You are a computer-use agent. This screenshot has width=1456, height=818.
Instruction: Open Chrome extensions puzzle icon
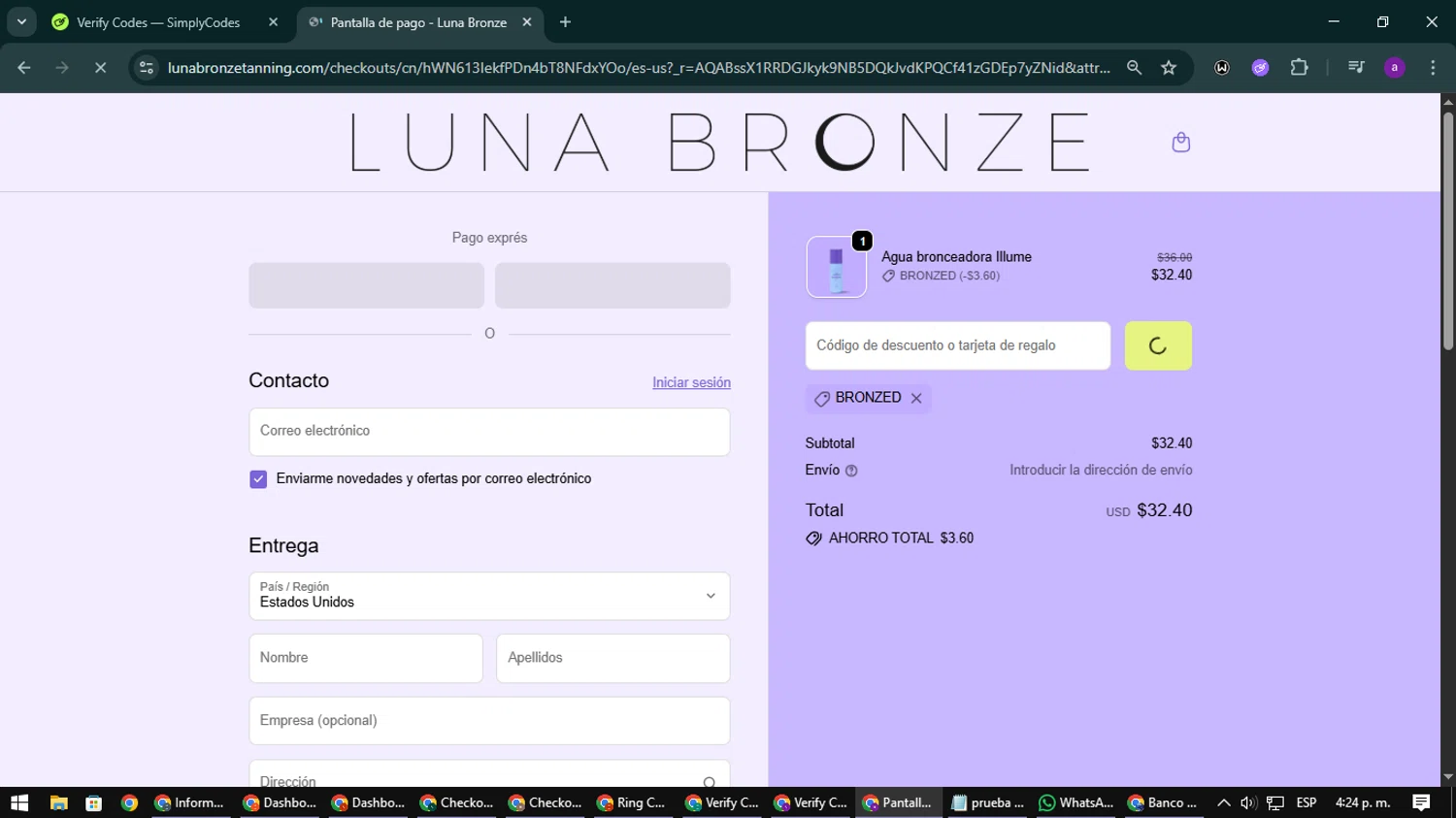1299,67
